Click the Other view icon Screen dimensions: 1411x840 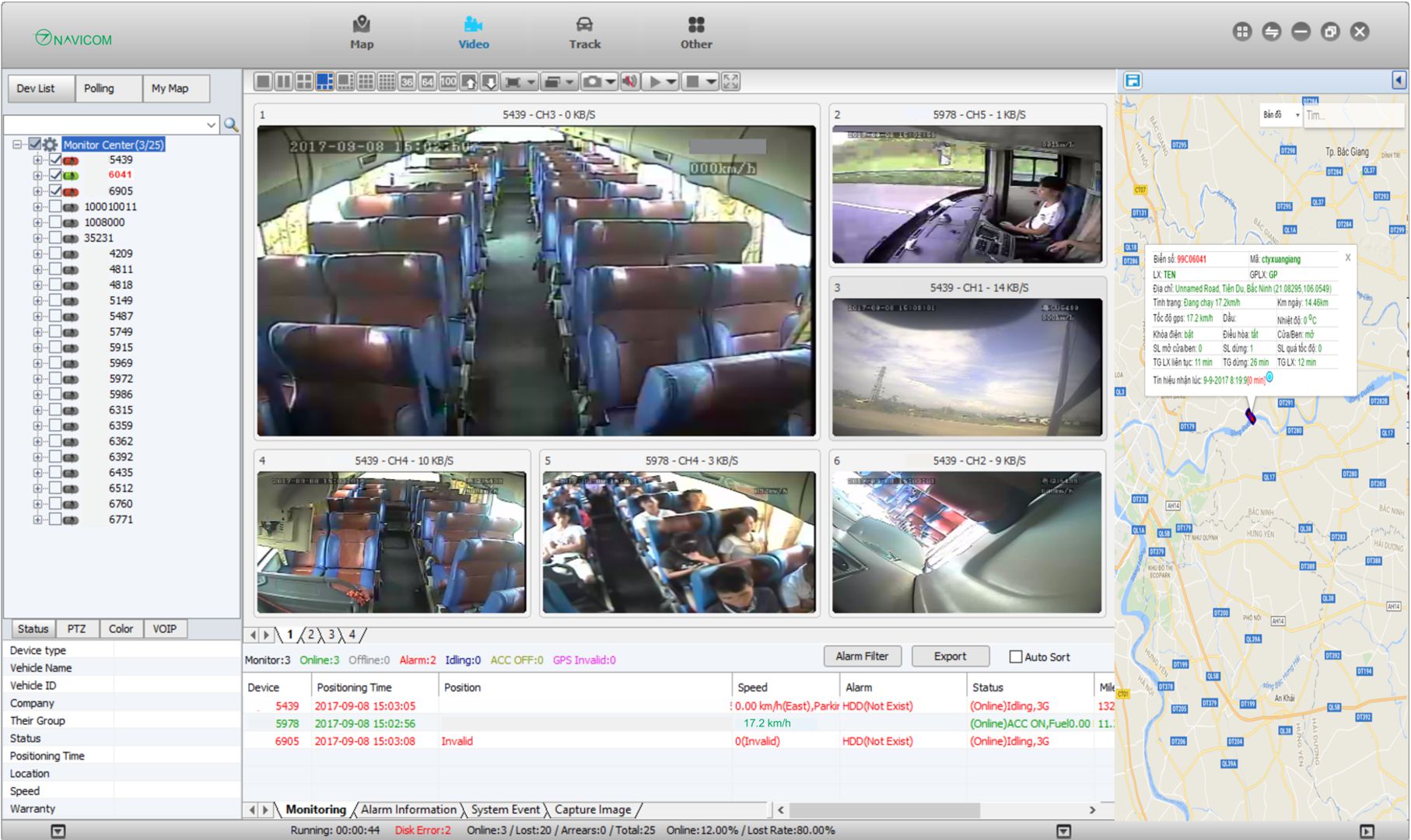point(695,31)
